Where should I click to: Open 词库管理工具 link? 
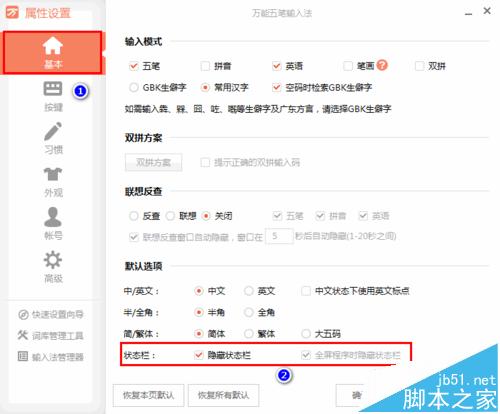57,336
